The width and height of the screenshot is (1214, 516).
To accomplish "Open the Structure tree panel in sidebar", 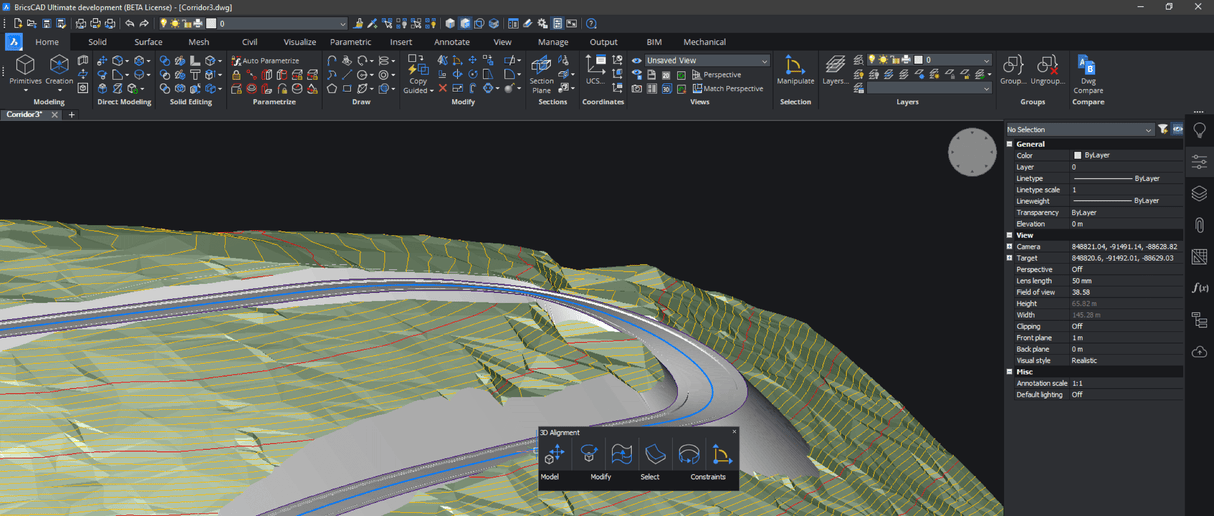I will (x=1200, y=320).
